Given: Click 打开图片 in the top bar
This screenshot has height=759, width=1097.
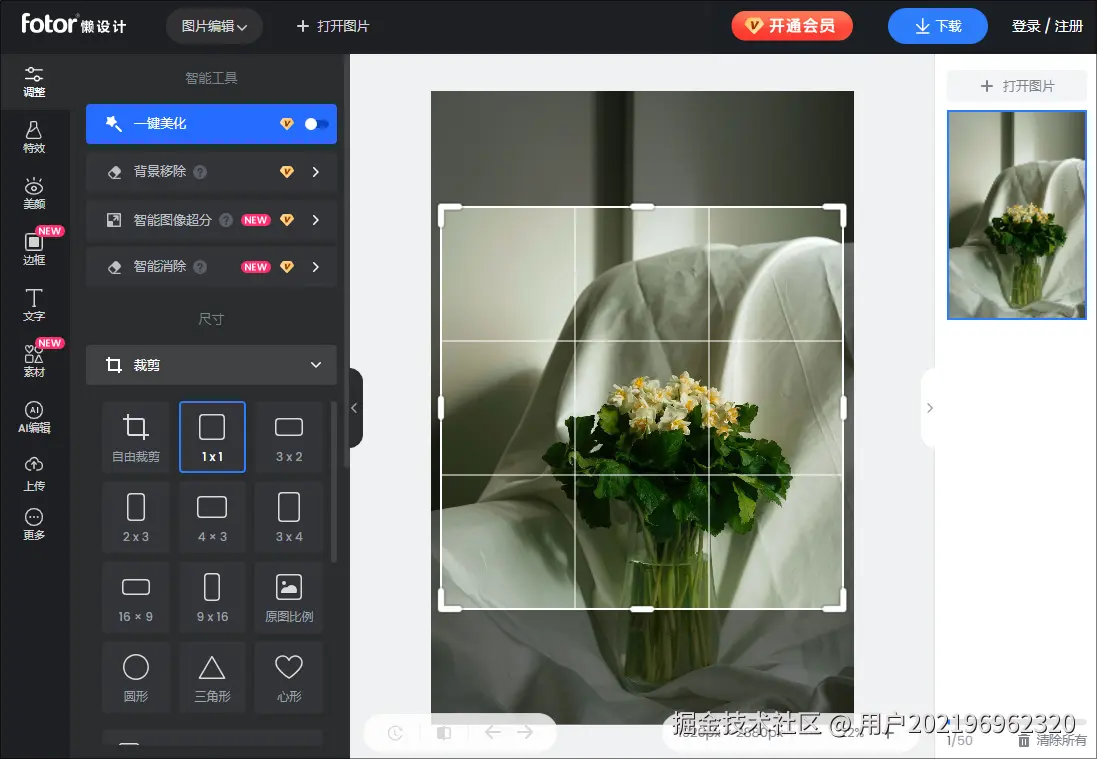Looking at the screenshot, I should 333,27.
